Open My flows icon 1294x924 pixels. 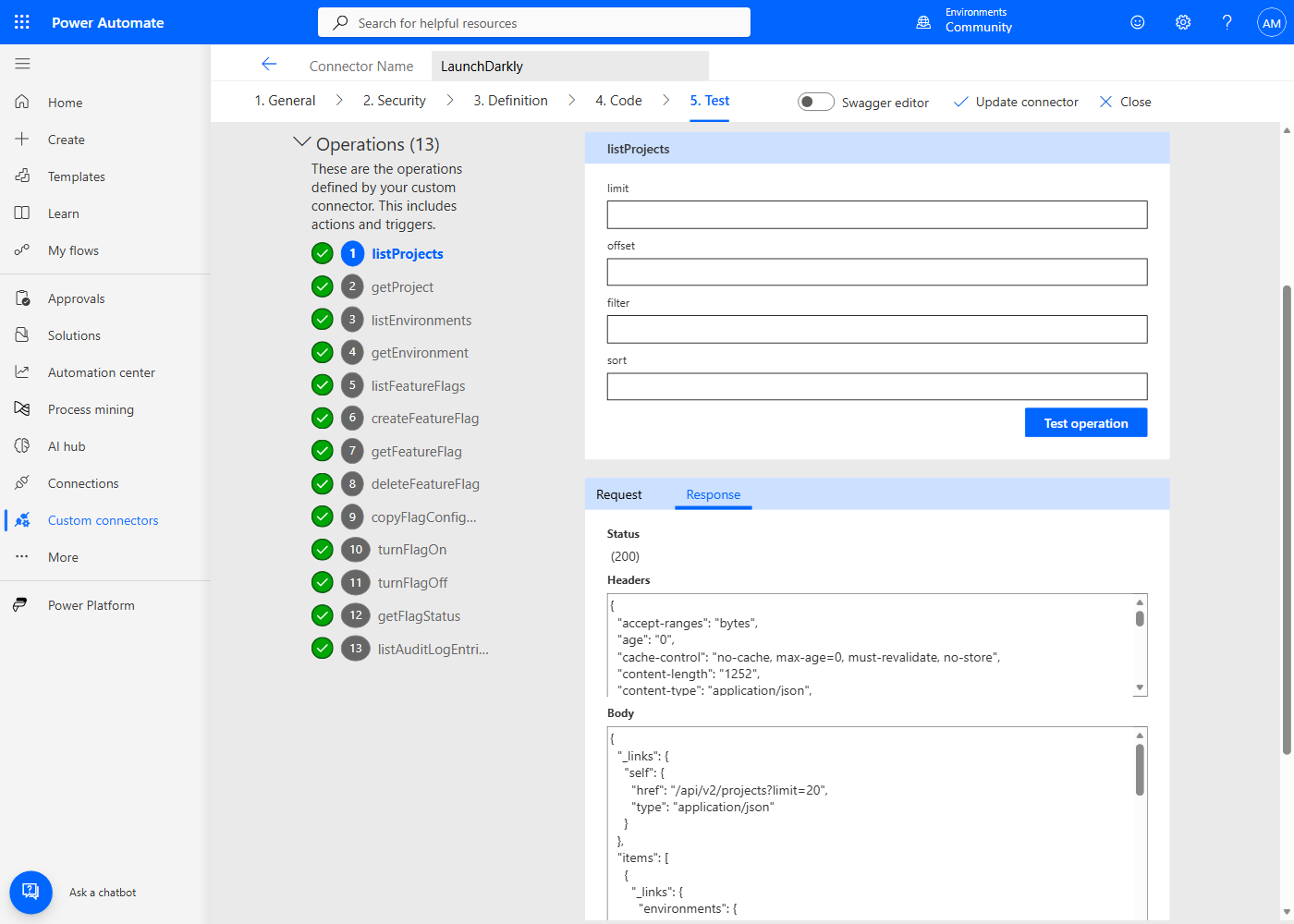click(x=22, y=249)
